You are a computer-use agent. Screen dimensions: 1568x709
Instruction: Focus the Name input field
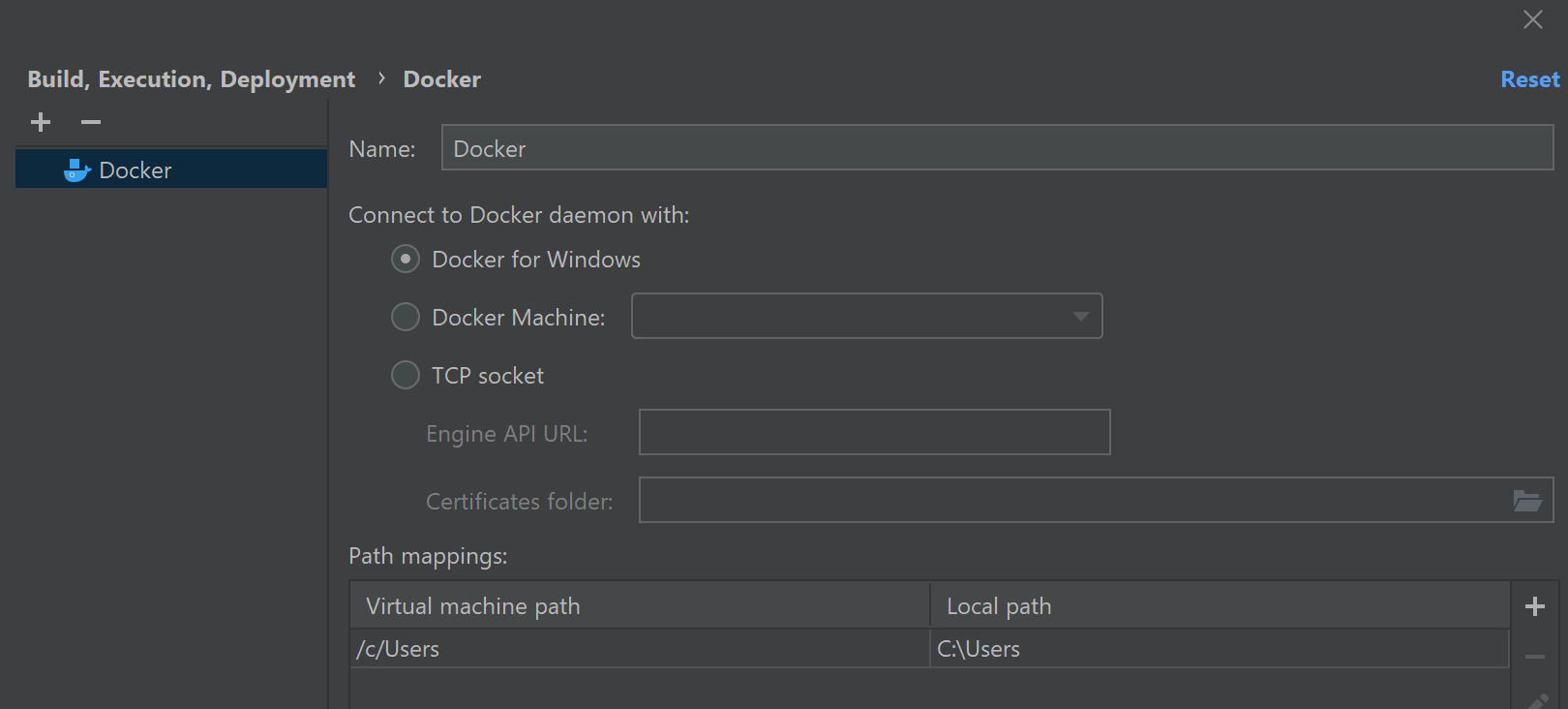(998, 147)
